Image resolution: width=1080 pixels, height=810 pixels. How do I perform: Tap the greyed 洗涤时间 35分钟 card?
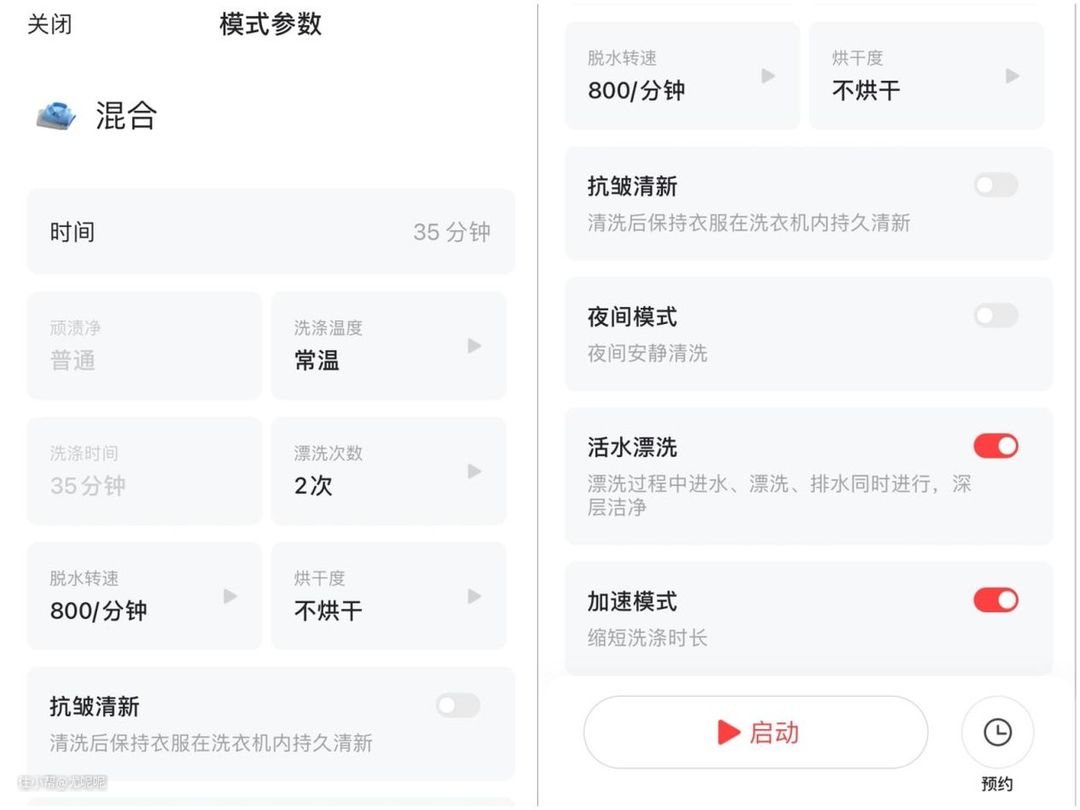[143, 471]
